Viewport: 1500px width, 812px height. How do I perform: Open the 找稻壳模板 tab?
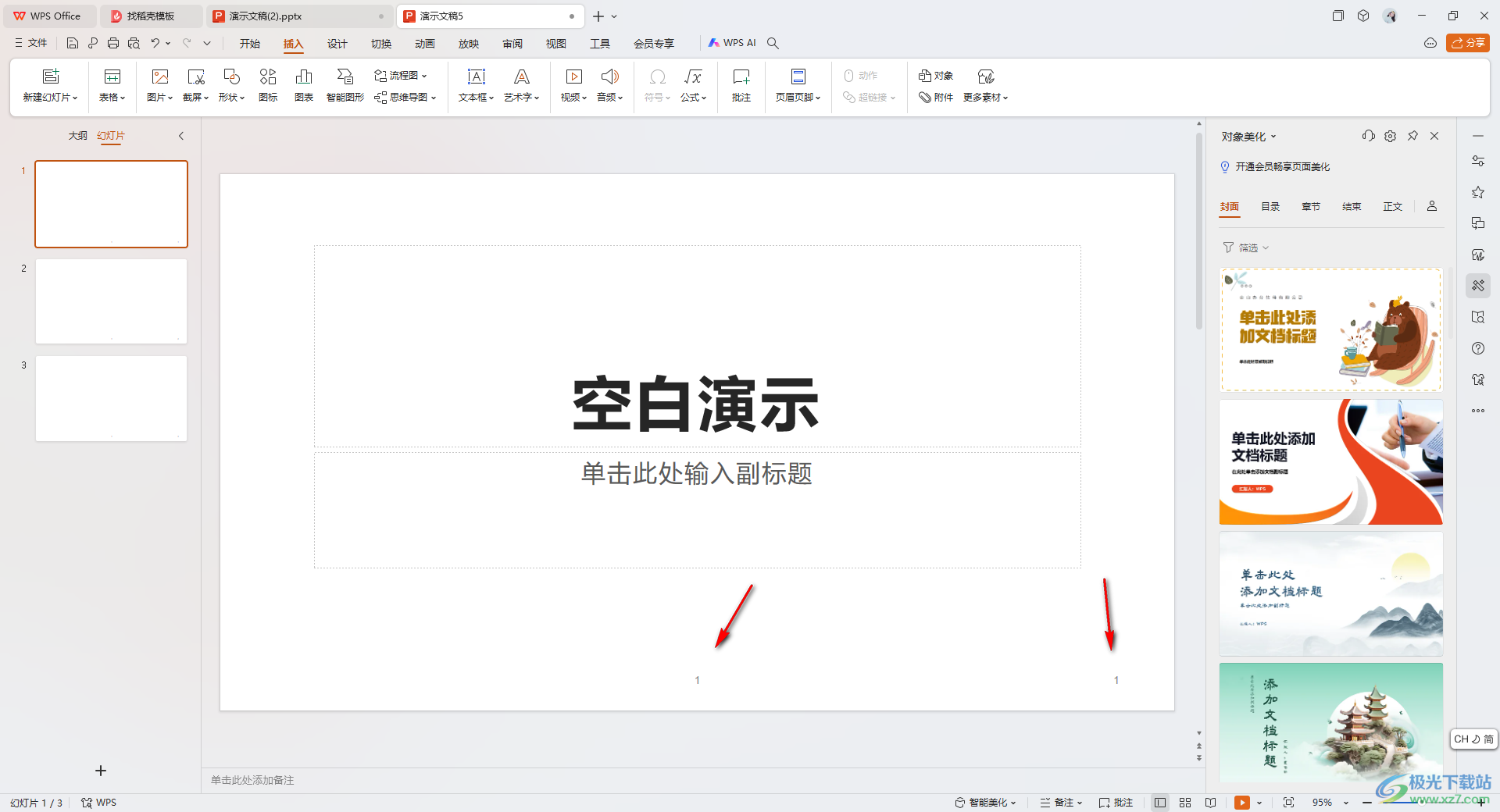150,16
